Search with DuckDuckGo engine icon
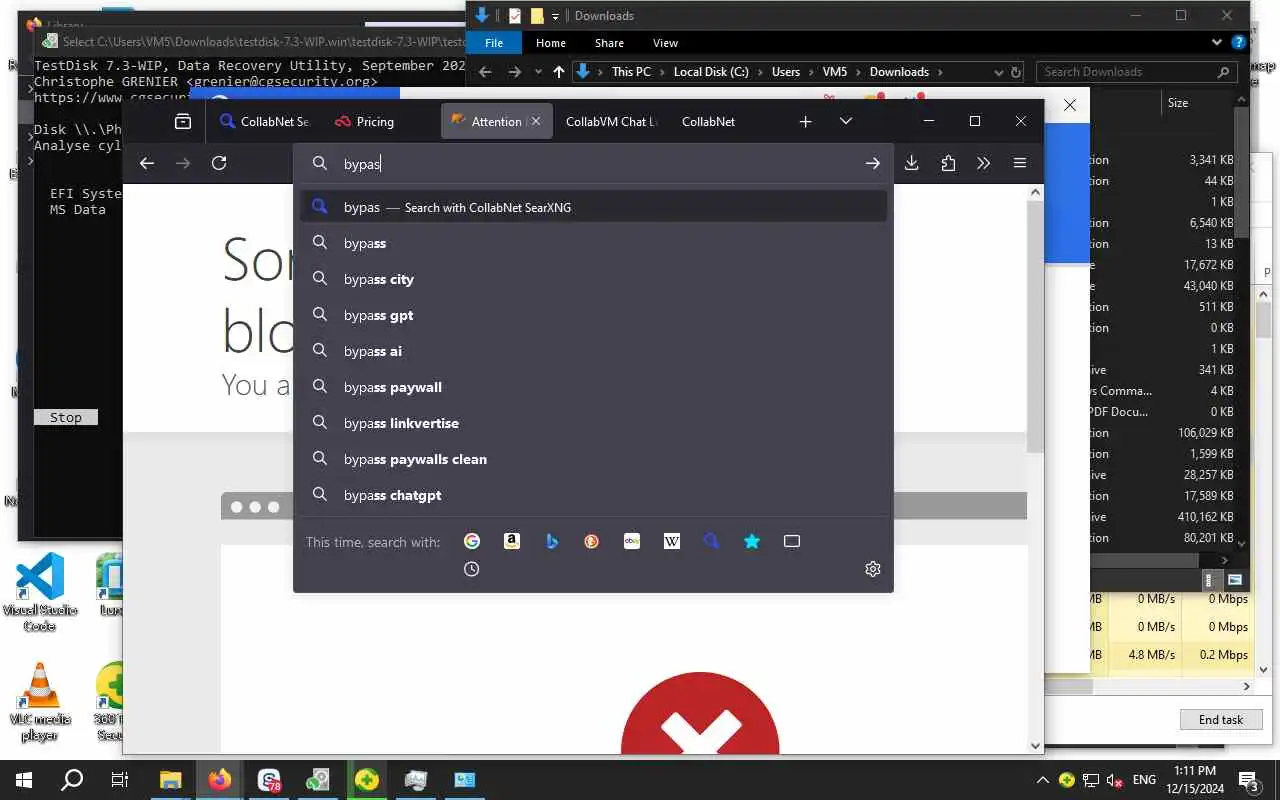The image size is (1280, 800). tap(592, 541)
